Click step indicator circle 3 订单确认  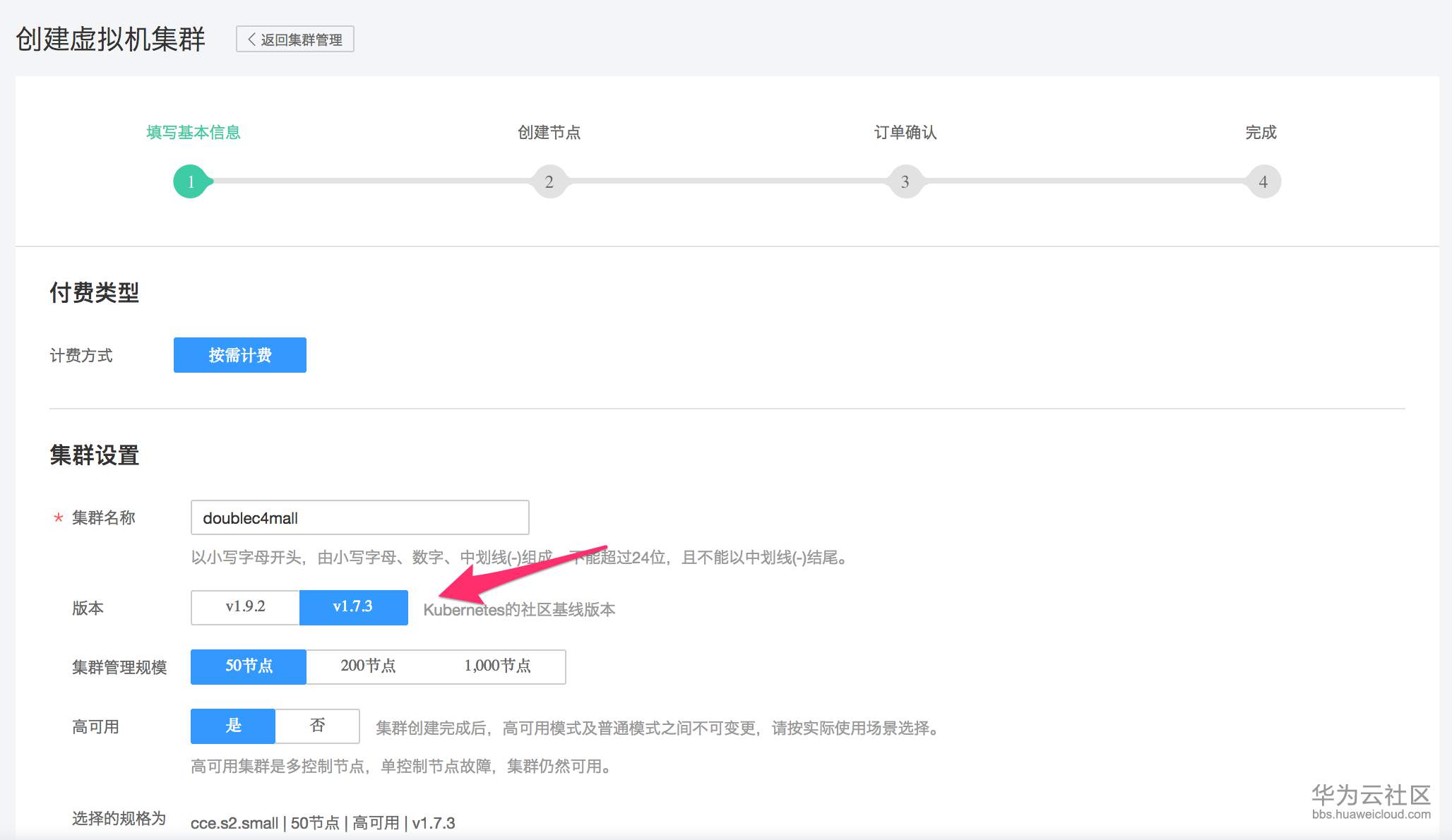[x=905, y=181]
